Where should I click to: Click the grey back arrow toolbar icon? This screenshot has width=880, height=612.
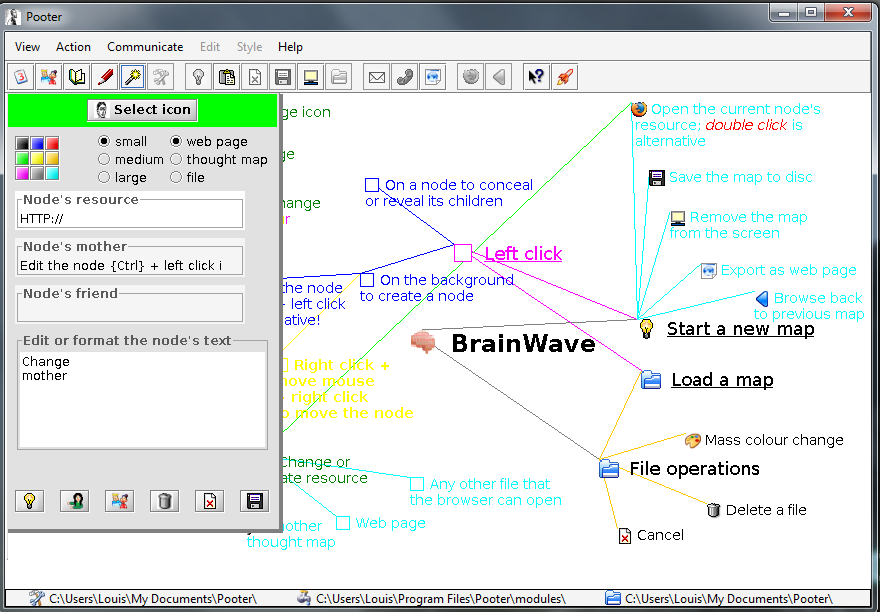pyautogui.click(x=499, y=77)
